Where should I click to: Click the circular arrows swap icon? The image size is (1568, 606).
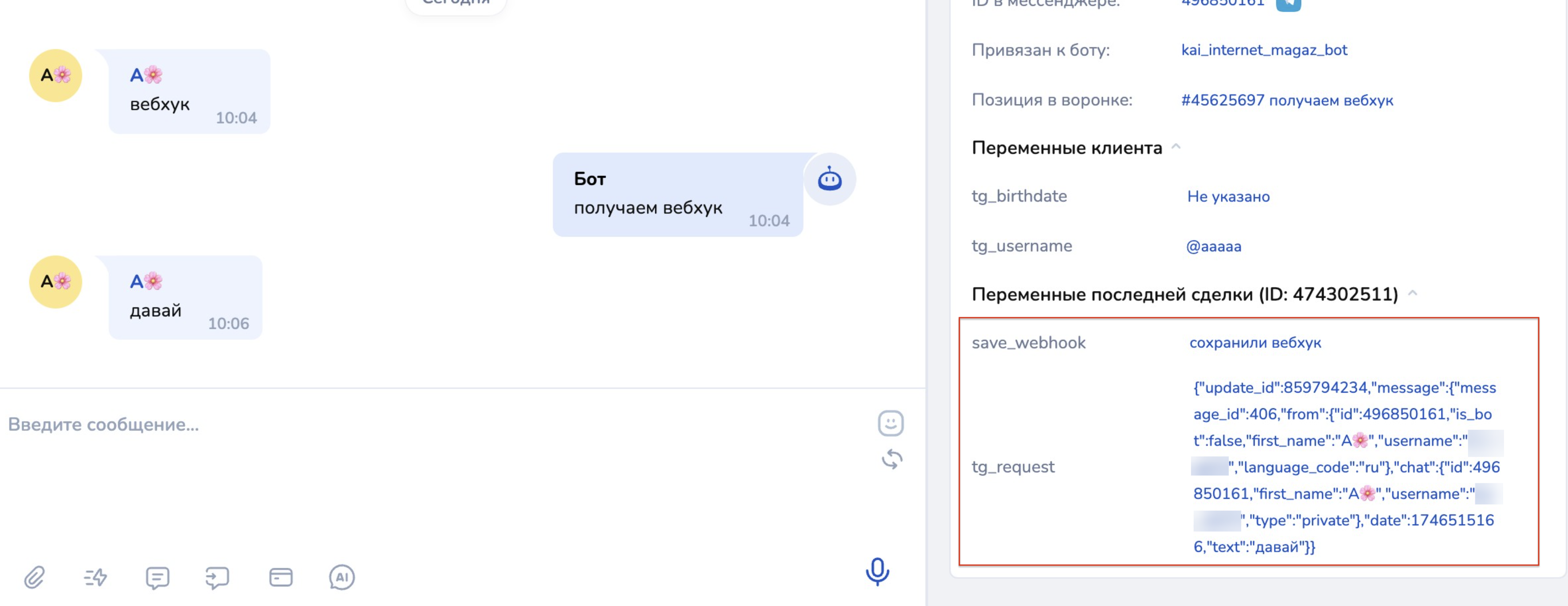click(x=892, y=459)
